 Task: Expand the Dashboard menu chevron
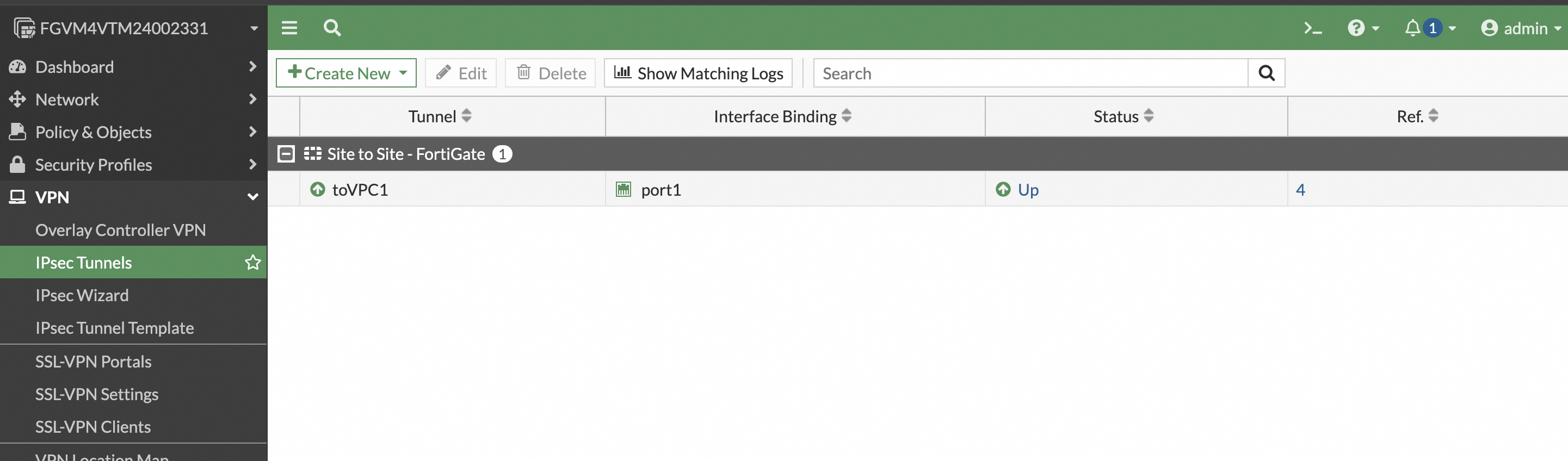pos(252,67)
